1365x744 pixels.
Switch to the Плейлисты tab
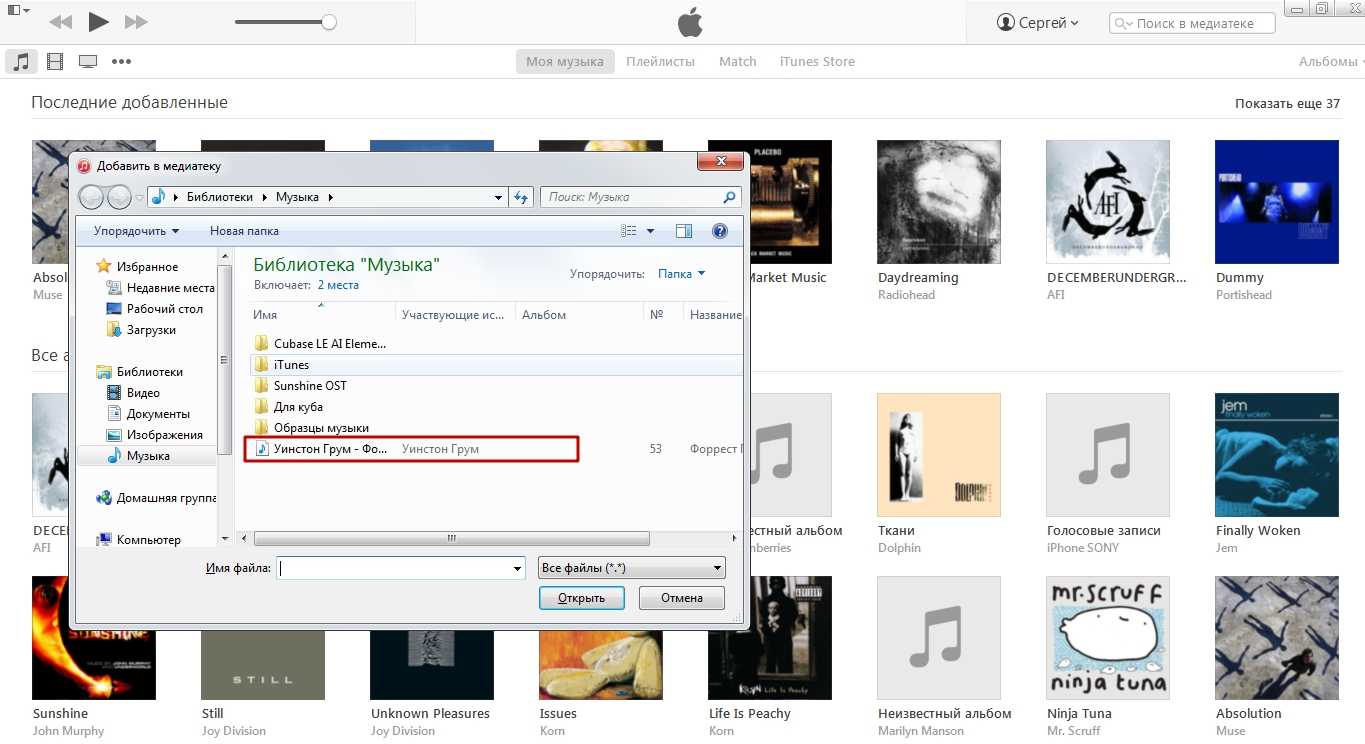660,61
